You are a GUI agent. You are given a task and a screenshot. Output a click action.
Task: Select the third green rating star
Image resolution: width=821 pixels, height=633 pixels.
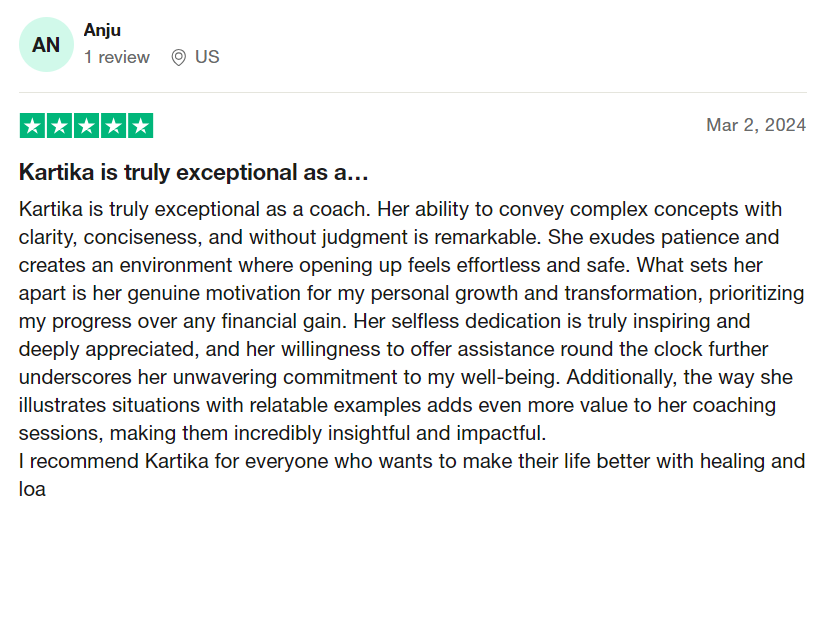(x=86, y=126)
